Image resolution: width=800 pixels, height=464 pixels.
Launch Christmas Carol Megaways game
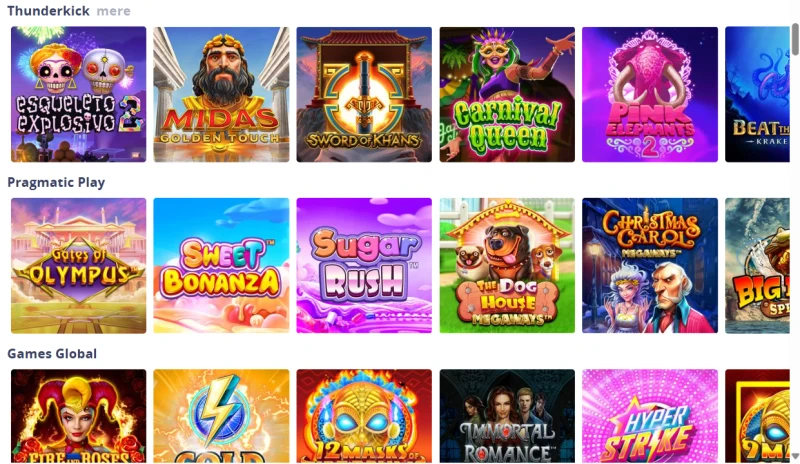[650, 265]
